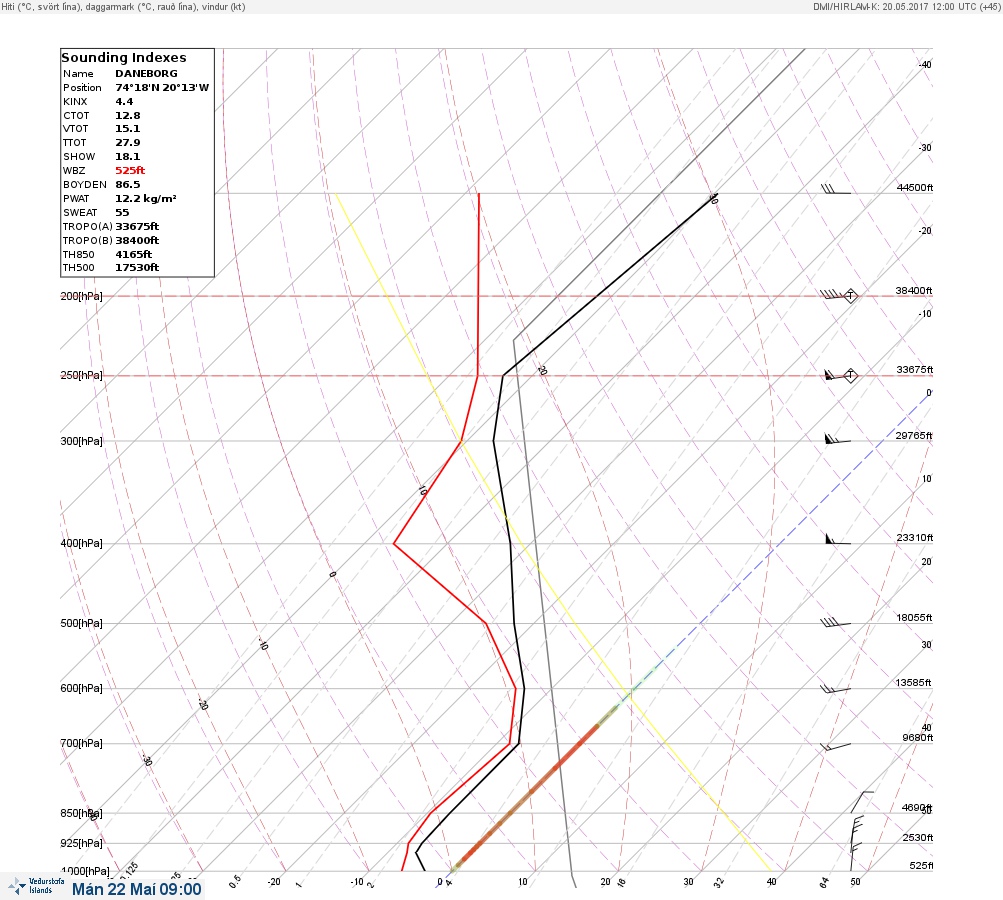
Task: Click the forecast time 'Mán 22 Maí 09:00'
Action: tap(136, 889)
